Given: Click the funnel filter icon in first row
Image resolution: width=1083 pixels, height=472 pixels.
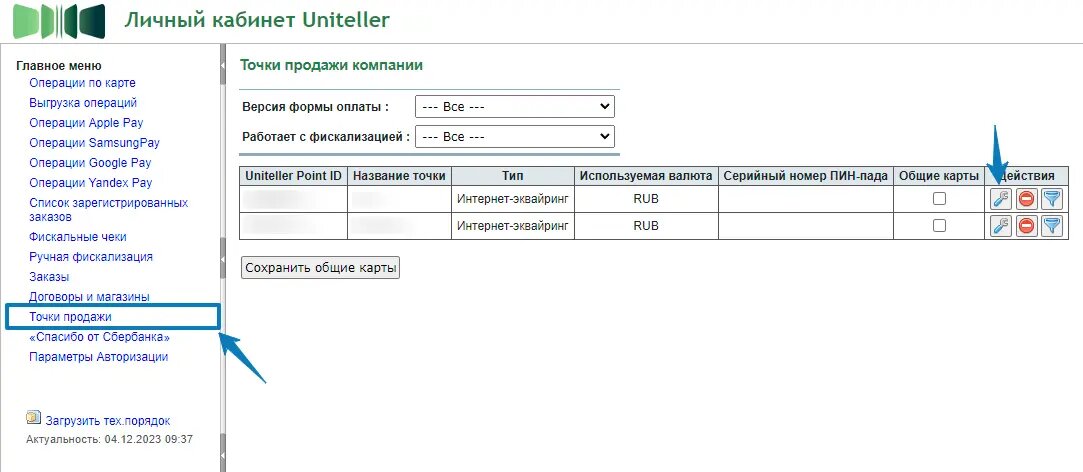Looking at the screenshot, I should point(1052,199).
